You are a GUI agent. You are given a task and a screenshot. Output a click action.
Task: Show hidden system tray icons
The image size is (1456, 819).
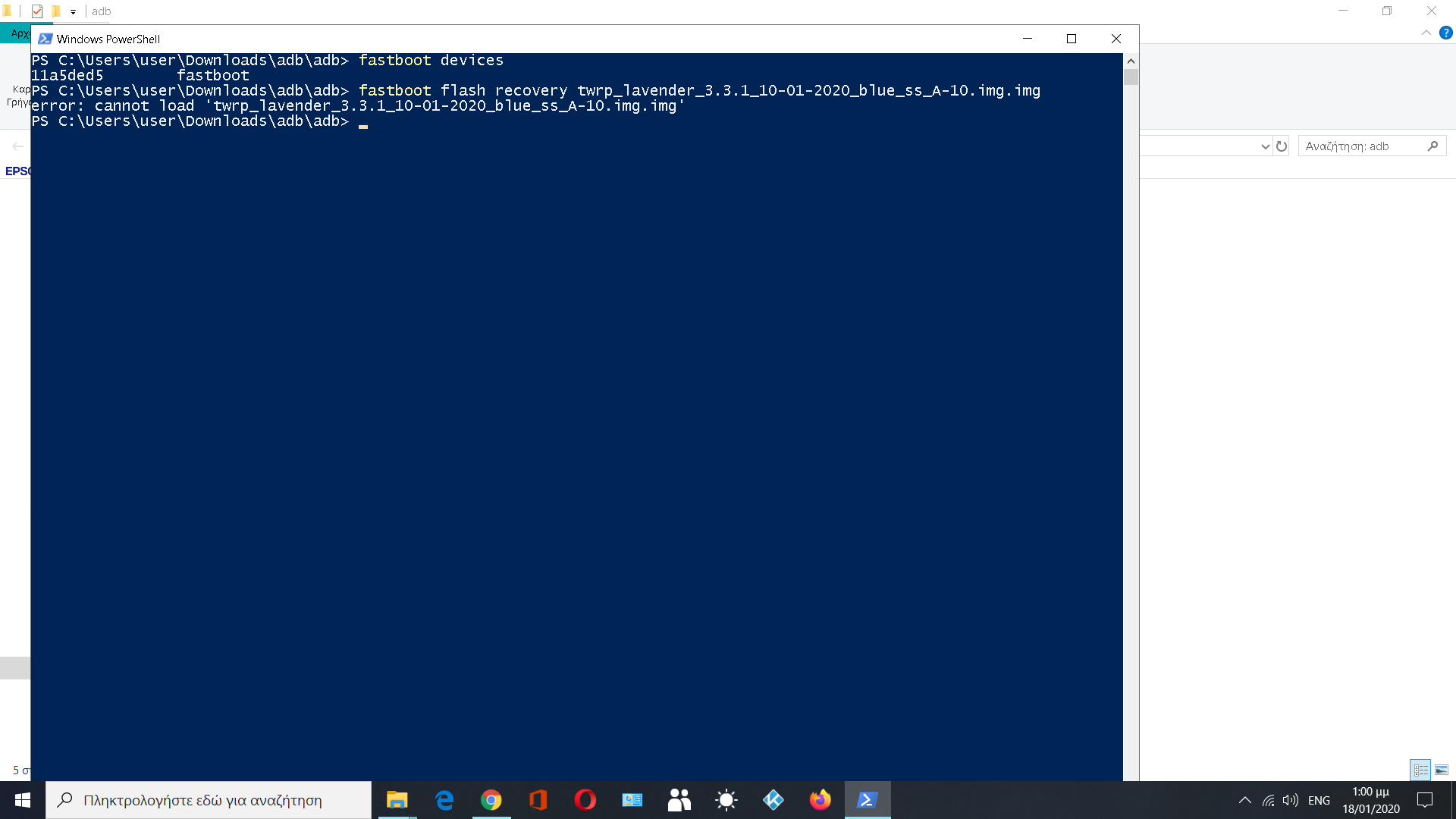pyautogui.click(x=1244, y=800)
